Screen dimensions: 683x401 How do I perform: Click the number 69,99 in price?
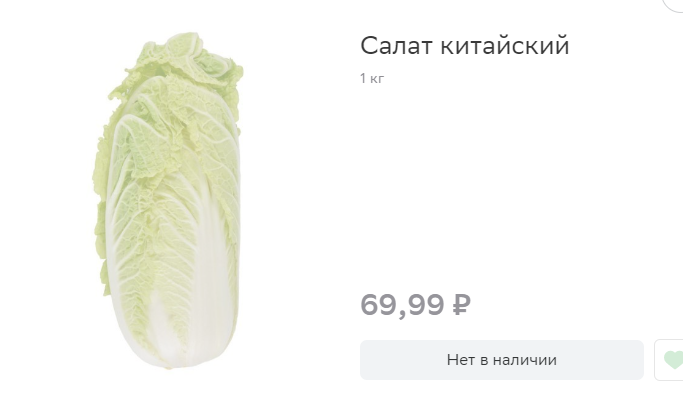[402, 305]
